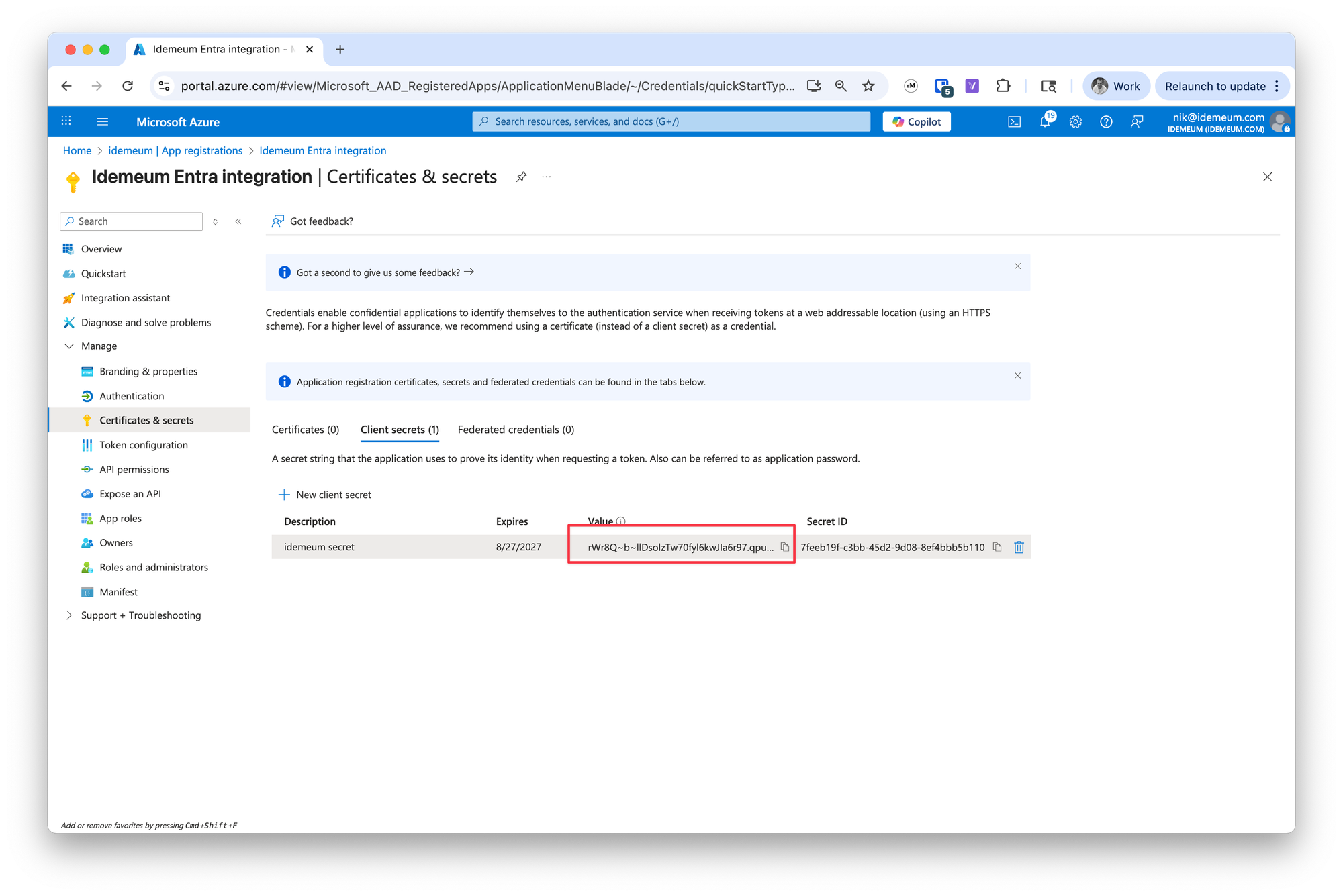Viewport: 1343px width, 896px height.
Task: Select the idemeum secret description cell
Action: coord(319,547)
